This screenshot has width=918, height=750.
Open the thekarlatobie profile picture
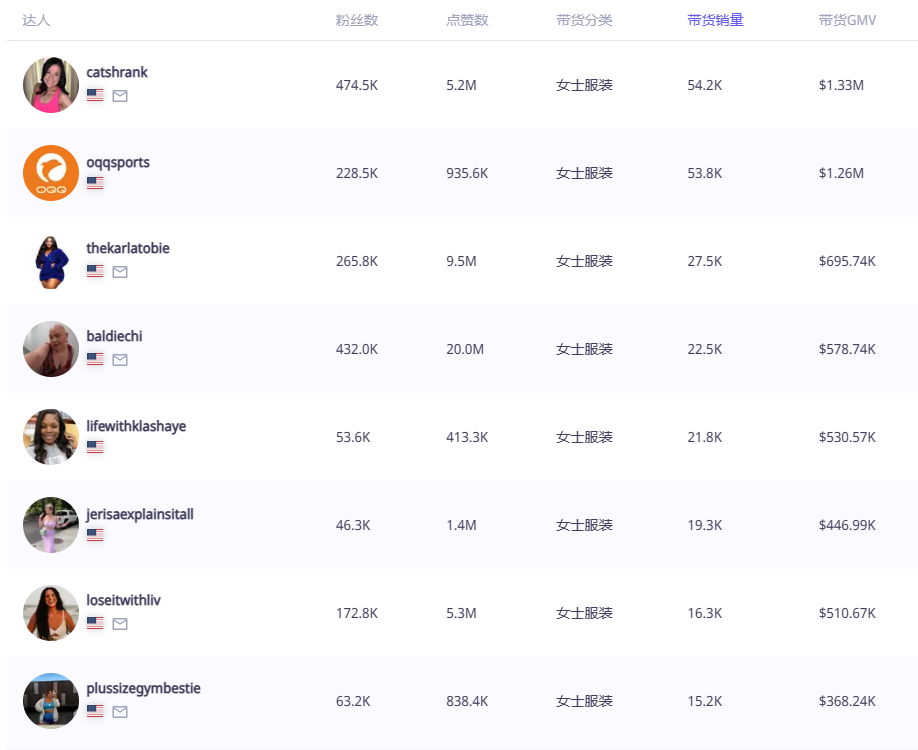click(51, 261)
